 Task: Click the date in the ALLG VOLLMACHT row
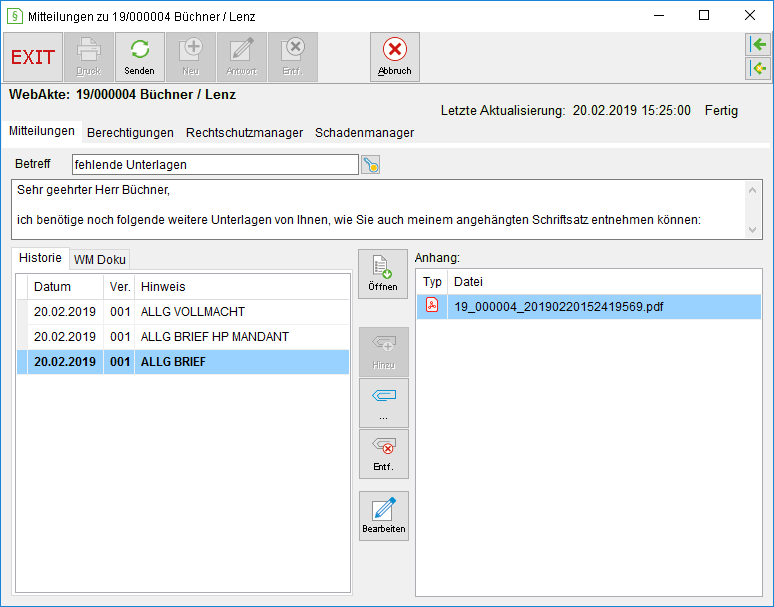[x=65, y=312]
